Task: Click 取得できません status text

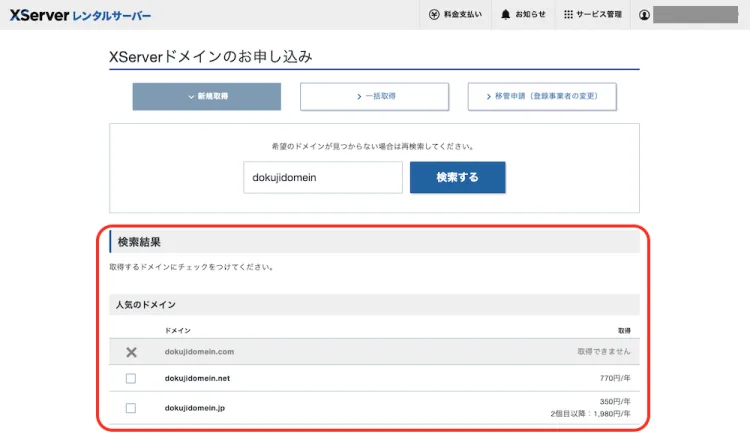Action: tap(604, 352)
